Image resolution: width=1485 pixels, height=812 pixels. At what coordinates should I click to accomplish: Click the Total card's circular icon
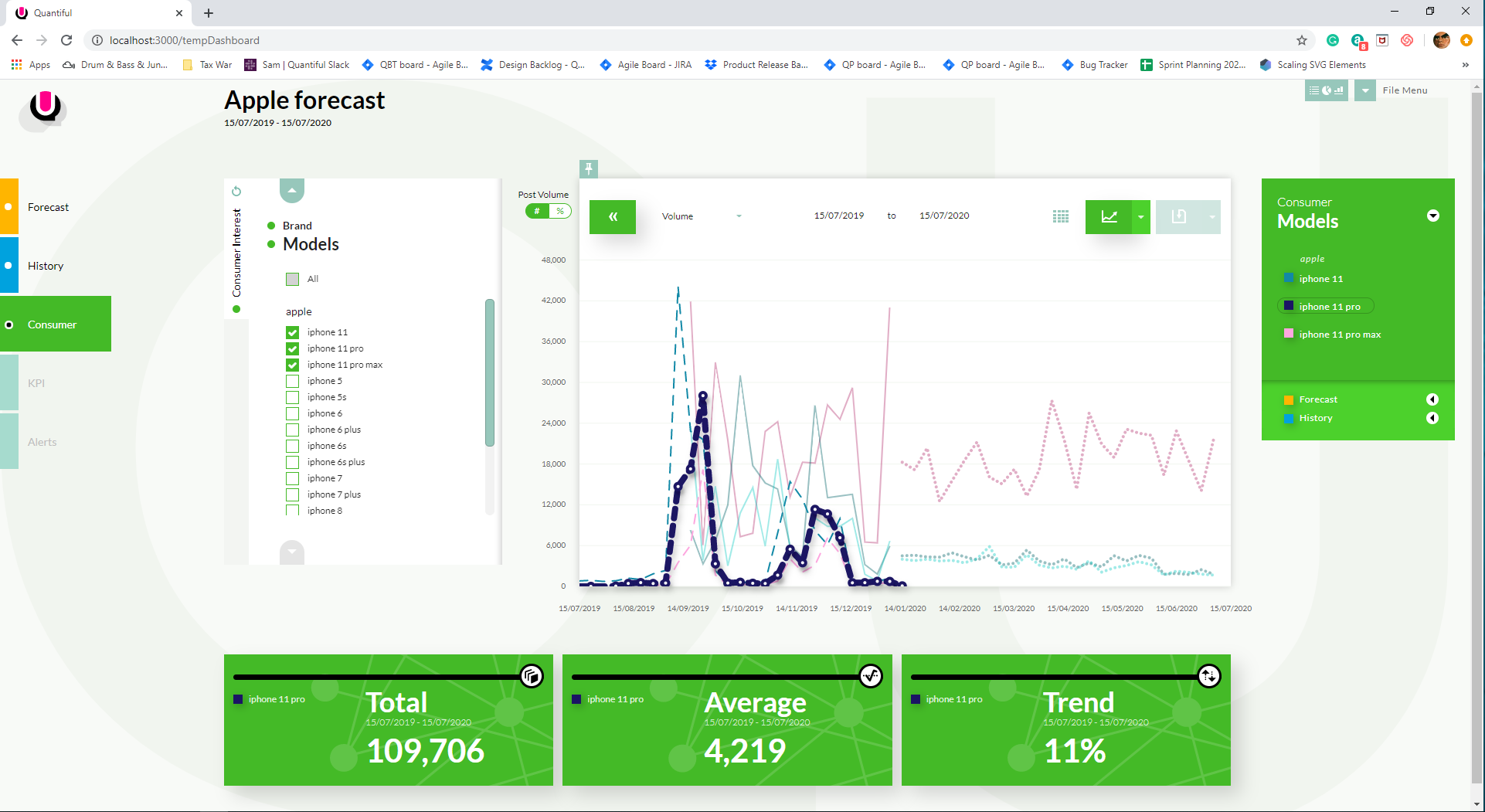[x=532, y=676]
